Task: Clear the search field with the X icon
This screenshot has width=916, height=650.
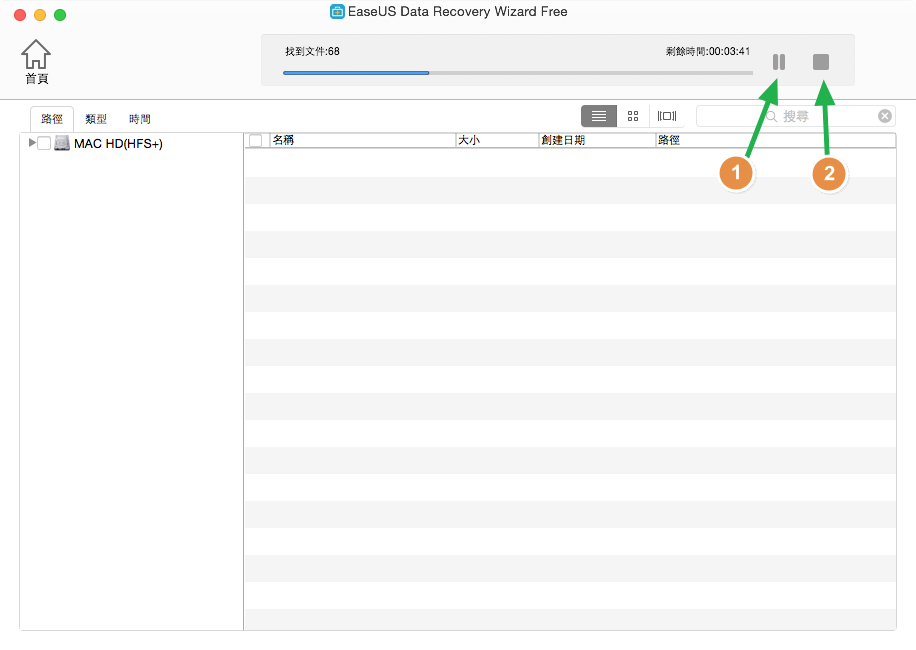Action: 884,116
